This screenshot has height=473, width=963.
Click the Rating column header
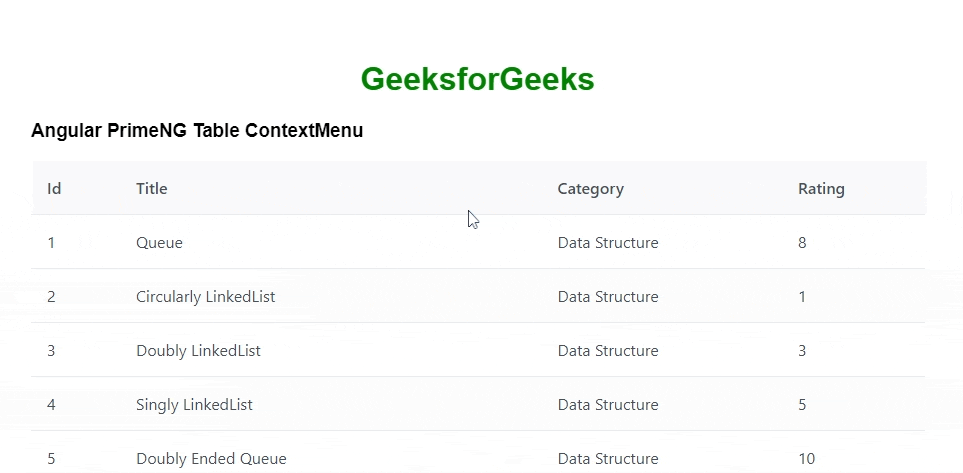tap(821, 189)
